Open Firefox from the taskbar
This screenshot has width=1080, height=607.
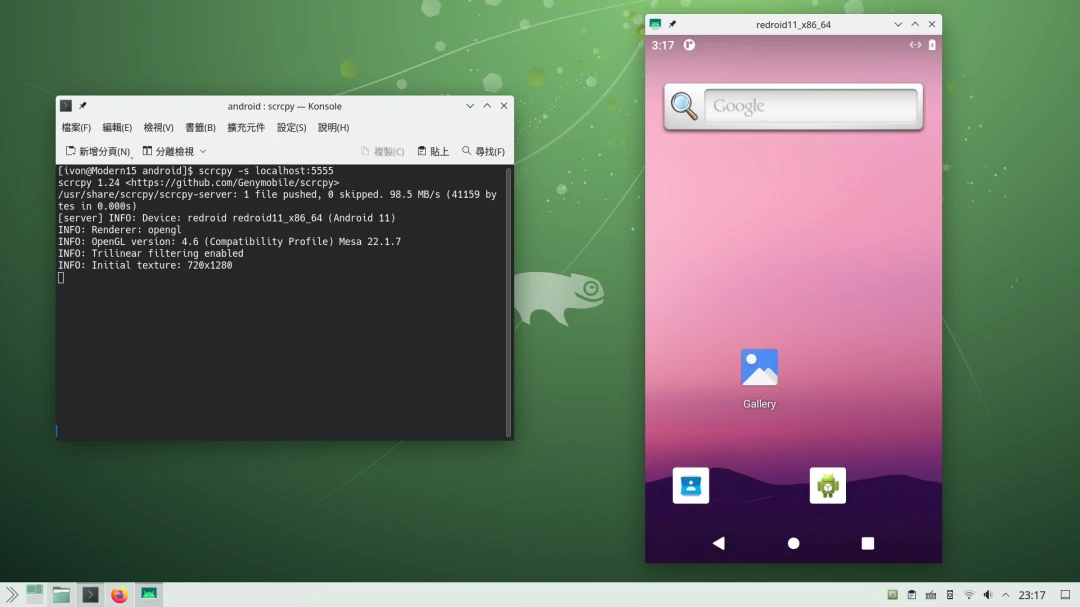tap(120, 595)
